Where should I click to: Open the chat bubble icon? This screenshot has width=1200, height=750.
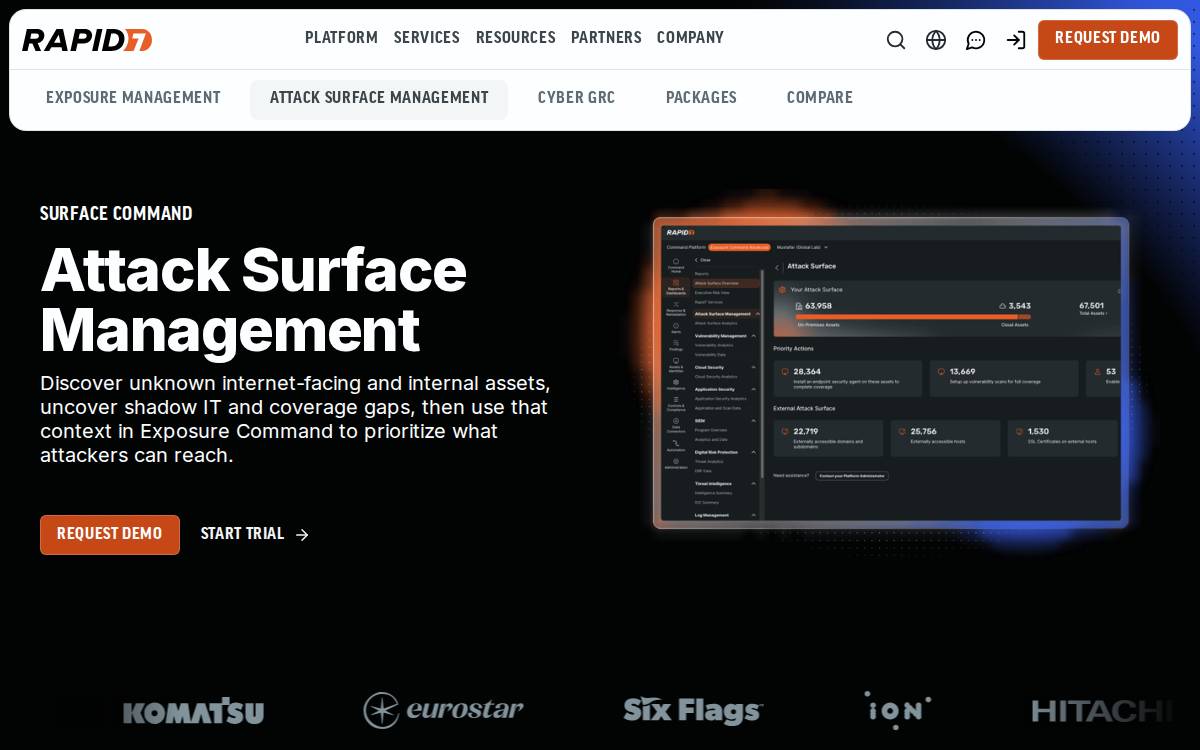[976, 40]
